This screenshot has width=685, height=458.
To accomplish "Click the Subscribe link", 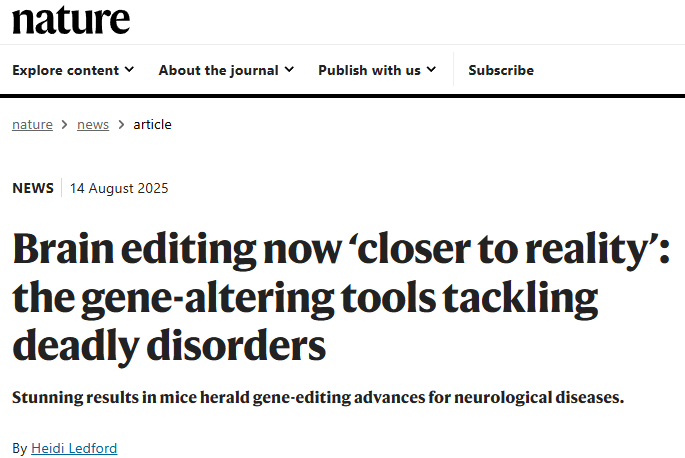I will (x=501, y=70).
